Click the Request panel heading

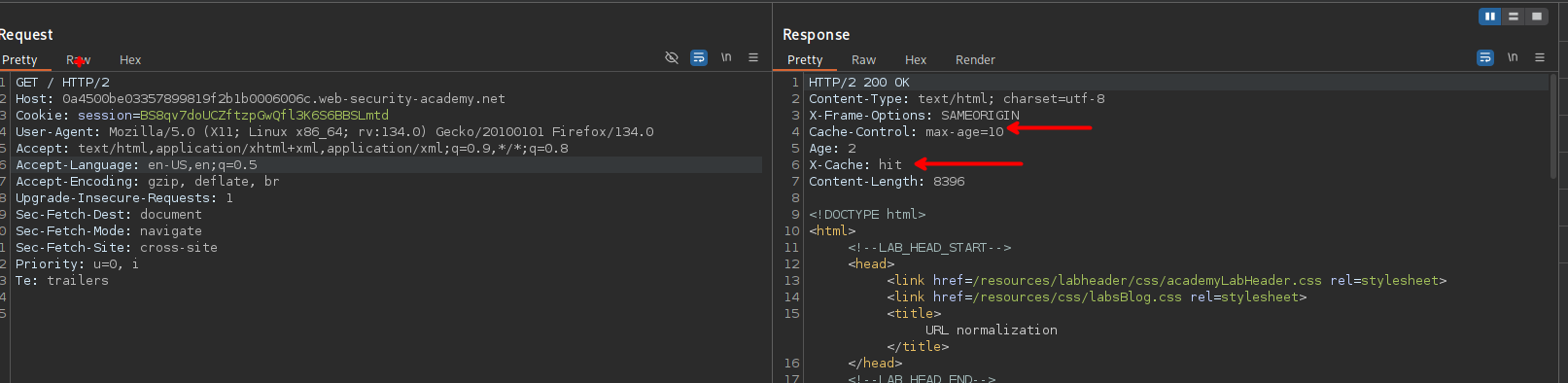26,35
